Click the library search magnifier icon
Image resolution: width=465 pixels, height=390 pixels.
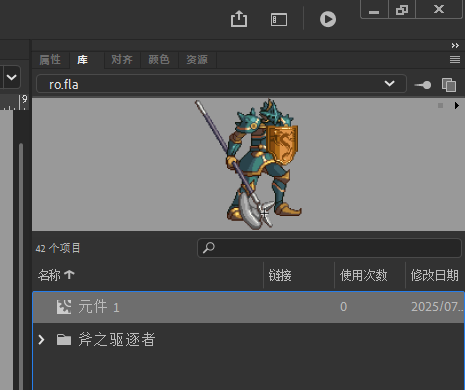pyautogui.click(x=209, y=247)
